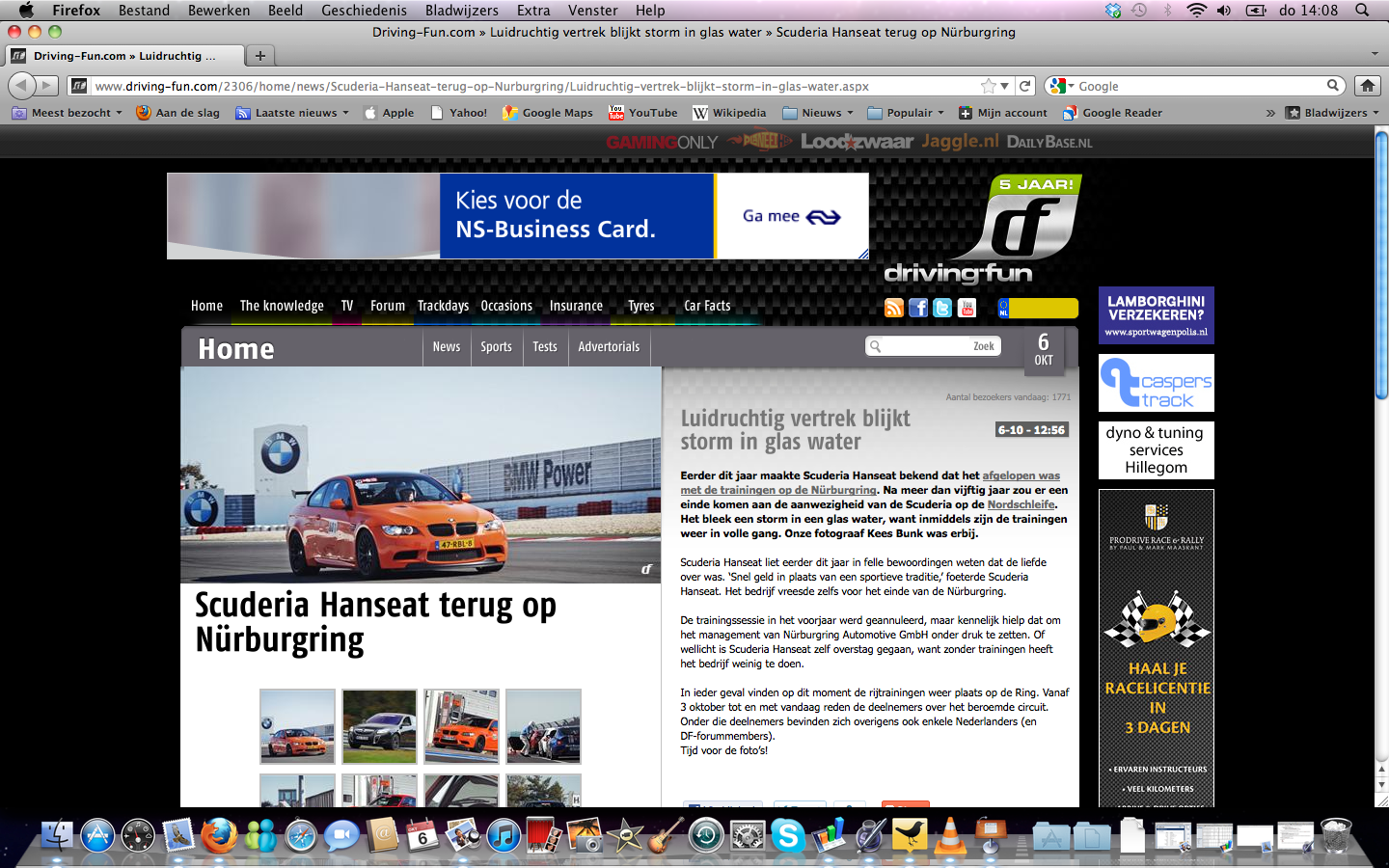Open the Bewerken menu
1389x868 pixels.
coord(219,10)
